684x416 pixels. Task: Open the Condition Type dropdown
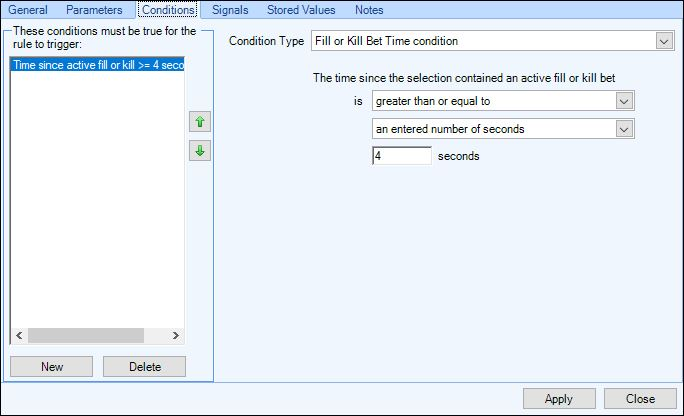[492, 41]
